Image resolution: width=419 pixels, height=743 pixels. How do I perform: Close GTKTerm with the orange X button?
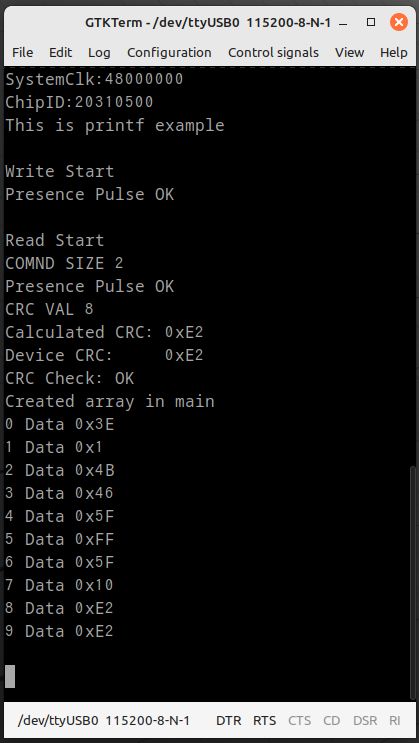(x=399, y=22)
